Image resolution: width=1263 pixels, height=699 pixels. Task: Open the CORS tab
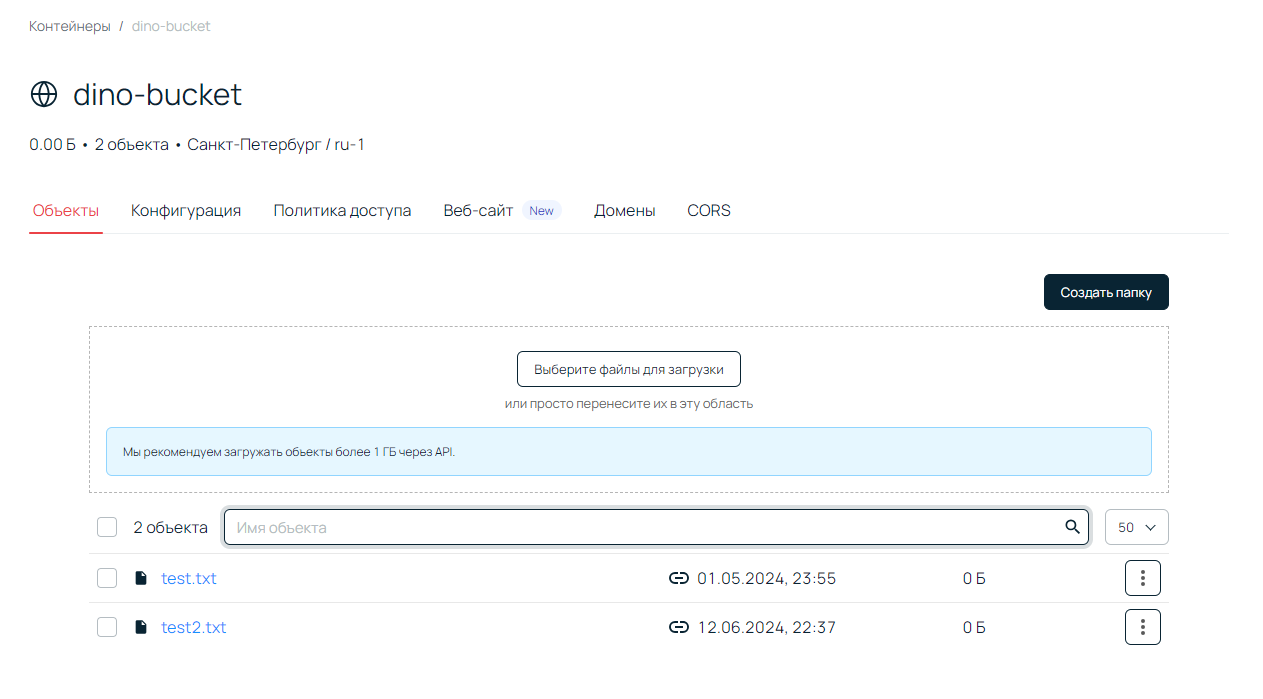(709, 211)
